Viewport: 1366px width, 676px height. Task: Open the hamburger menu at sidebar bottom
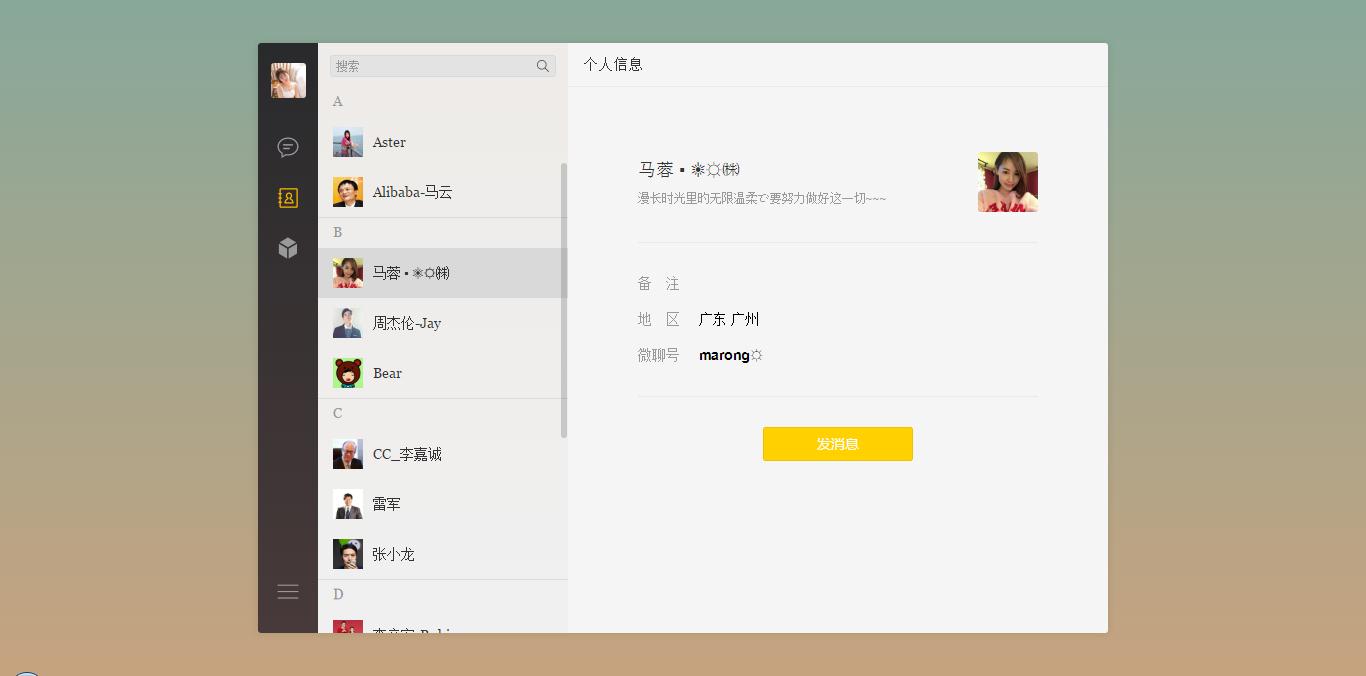288,592
